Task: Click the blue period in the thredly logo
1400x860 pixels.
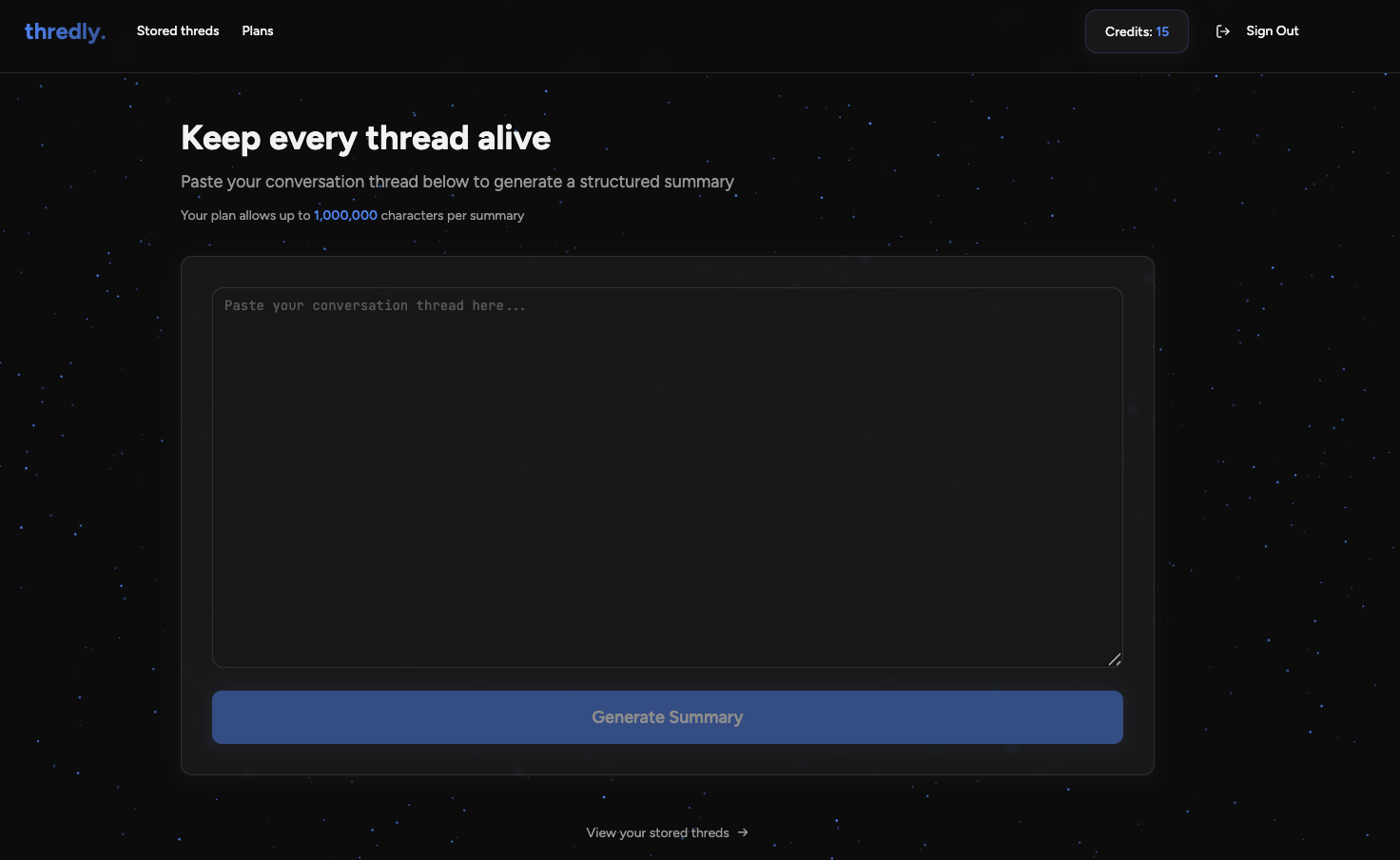Action: [x=103, y=36]
